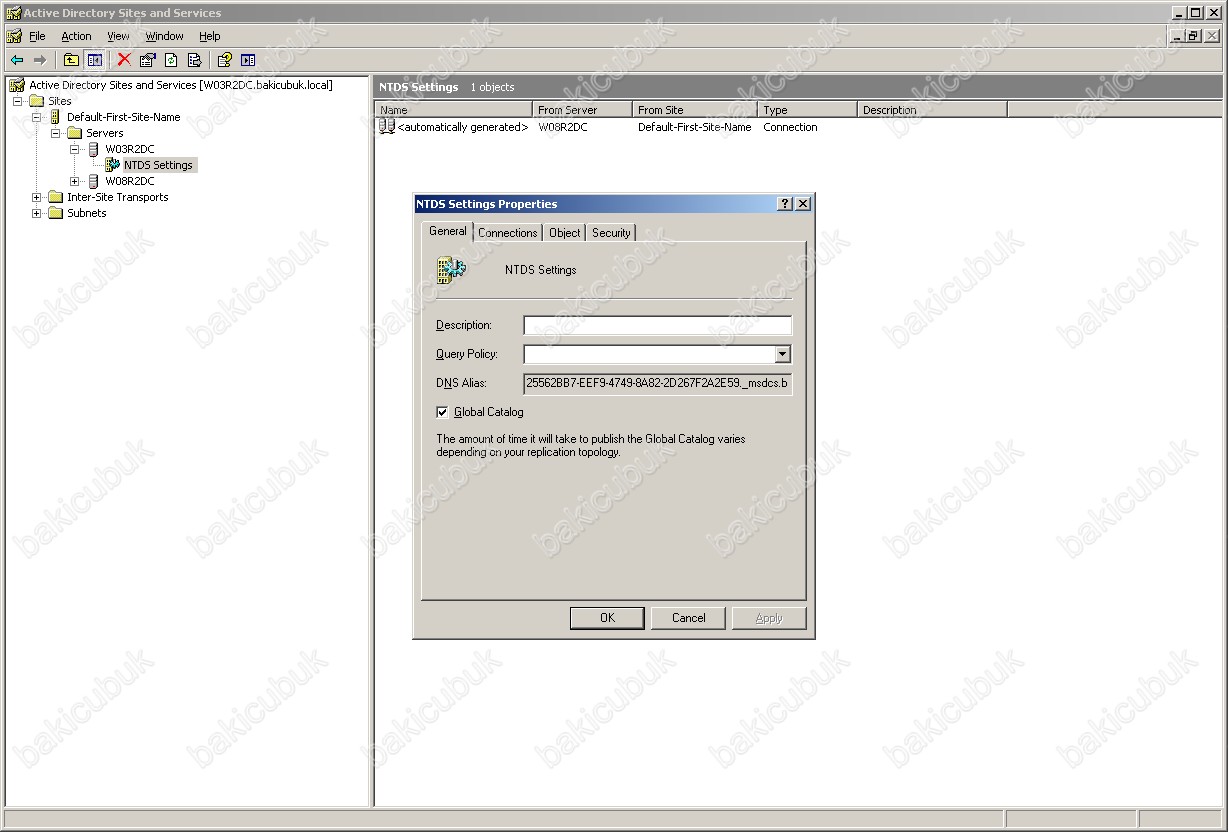This screenshot has width=1228, height=832.
Task: Sort by the From Server column header
Action: 583,110
